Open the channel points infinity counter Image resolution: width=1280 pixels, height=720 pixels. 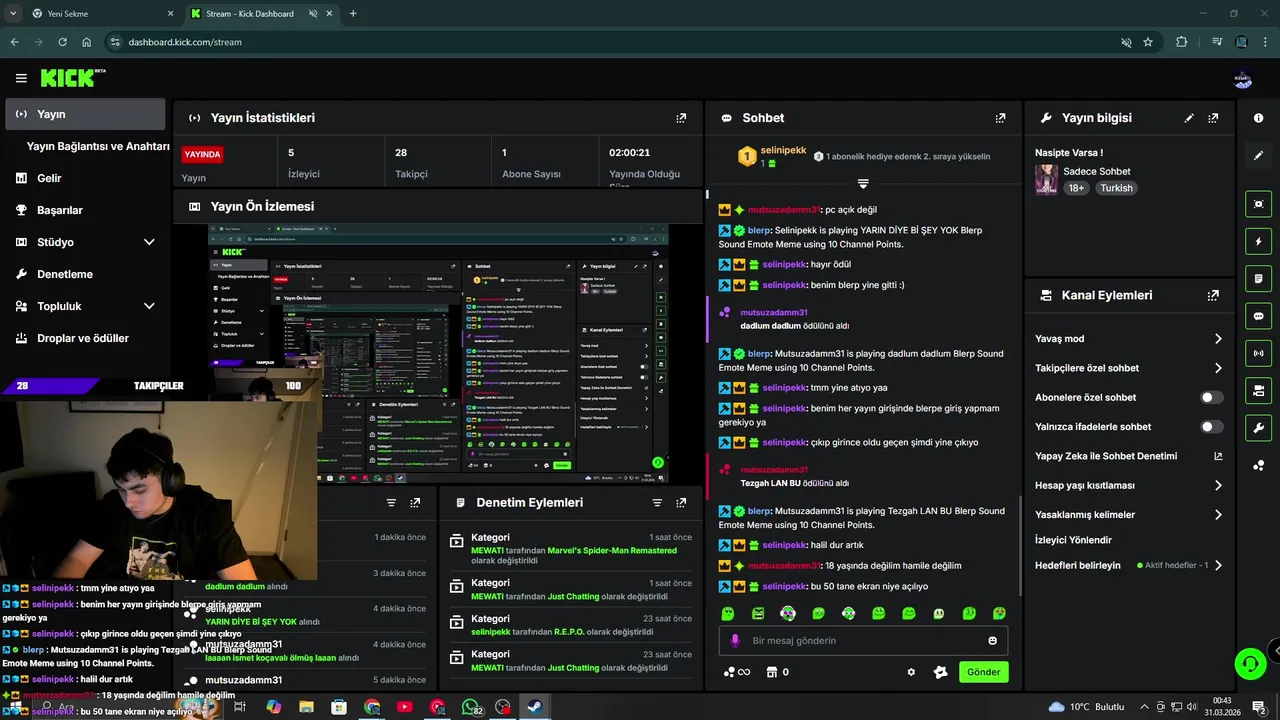coord(736,672)
